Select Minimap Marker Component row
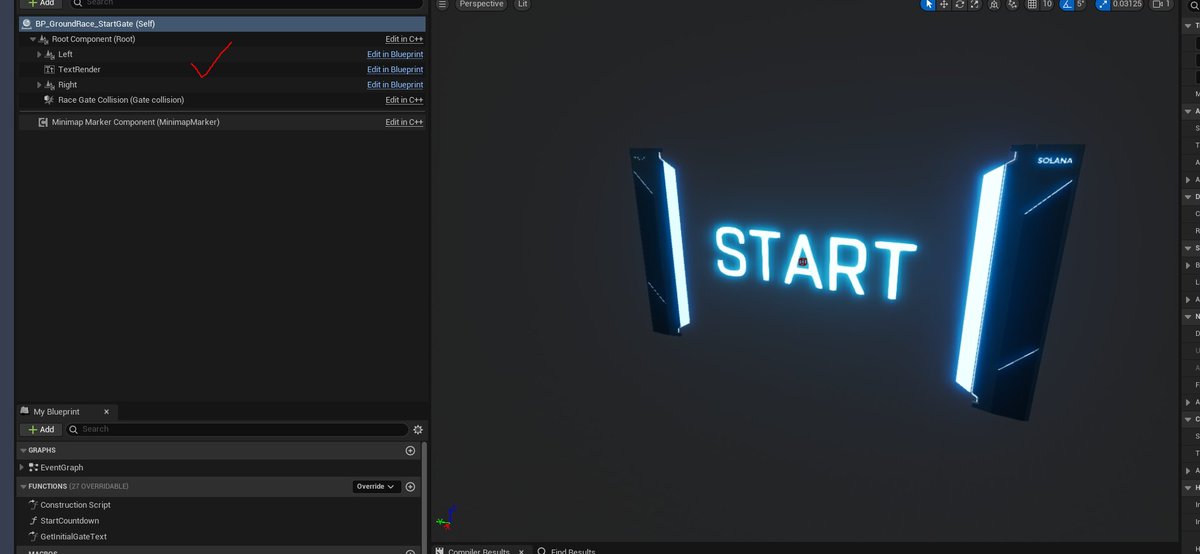Viewport: 1200px width, 554px height. (221, 122)
